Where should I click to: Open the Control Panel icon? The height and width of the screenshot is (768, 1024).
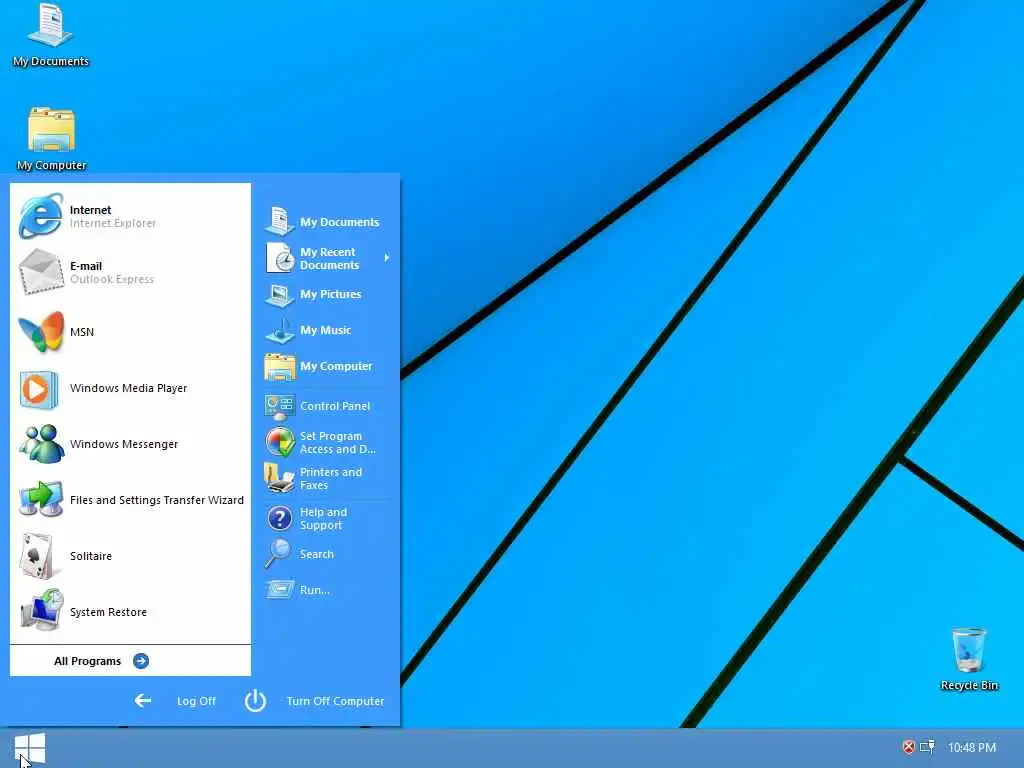click(x=280, y=407)
